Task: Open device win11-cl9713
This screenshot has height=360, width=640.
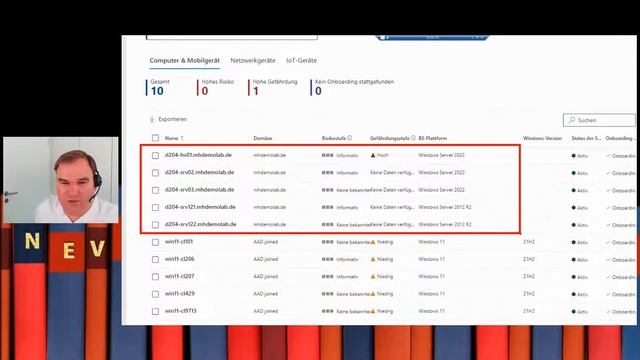Action: (x=181, y=311)
